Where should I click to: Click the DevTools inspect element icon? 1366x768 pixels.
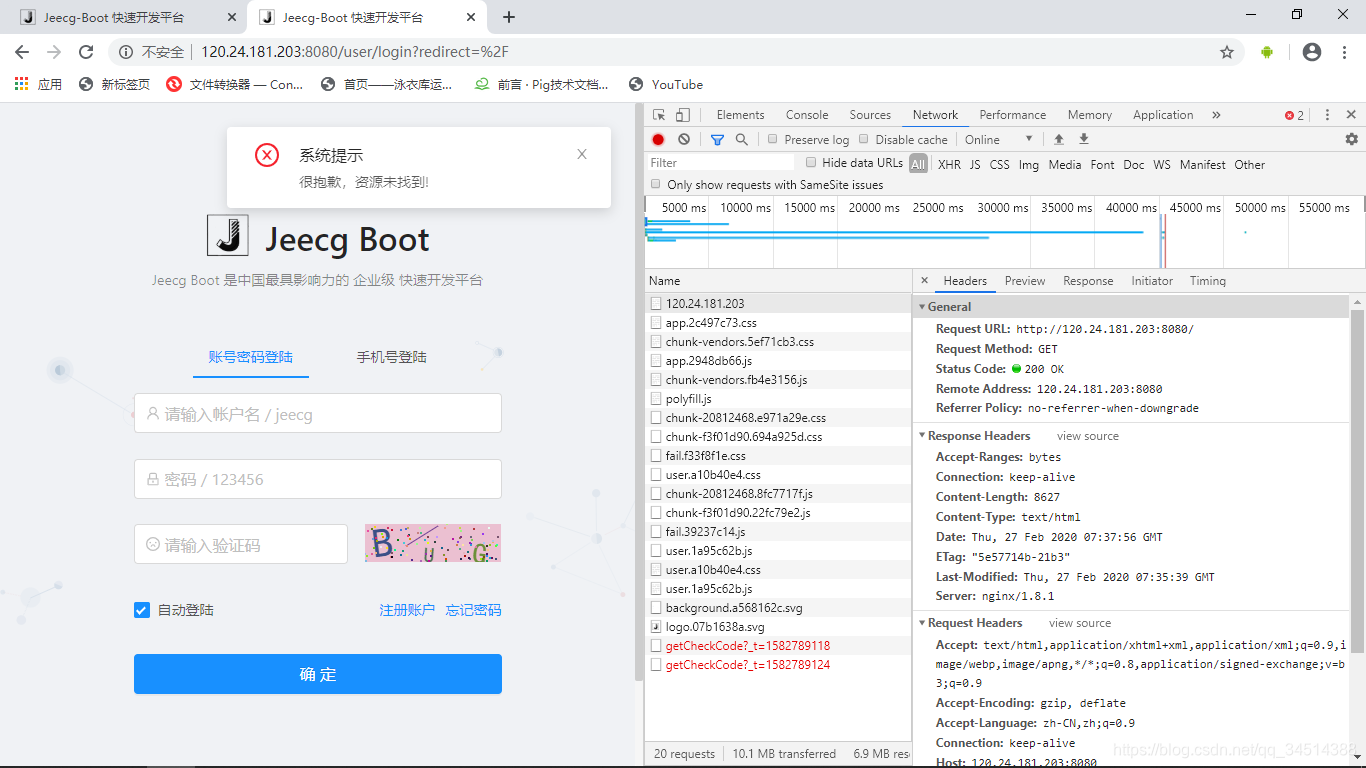point(659,115)
